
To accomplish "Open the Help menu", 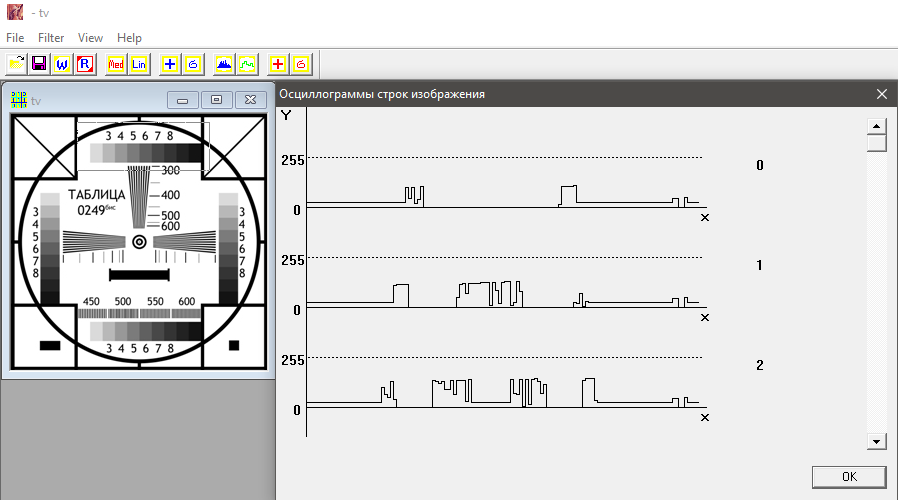I will [129, 38].
